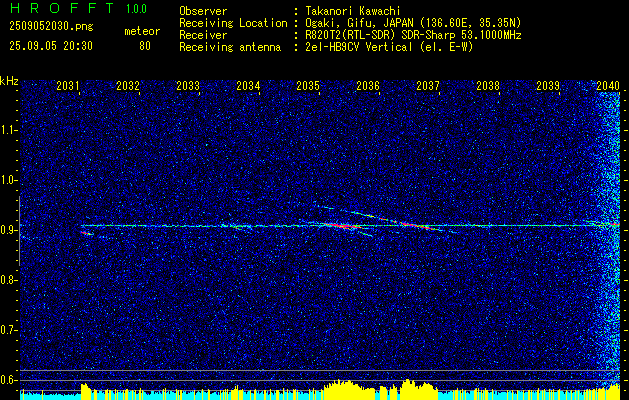629x400 pixels.
Task: Click the kHz axis unit label
Action: click(9, 81)
